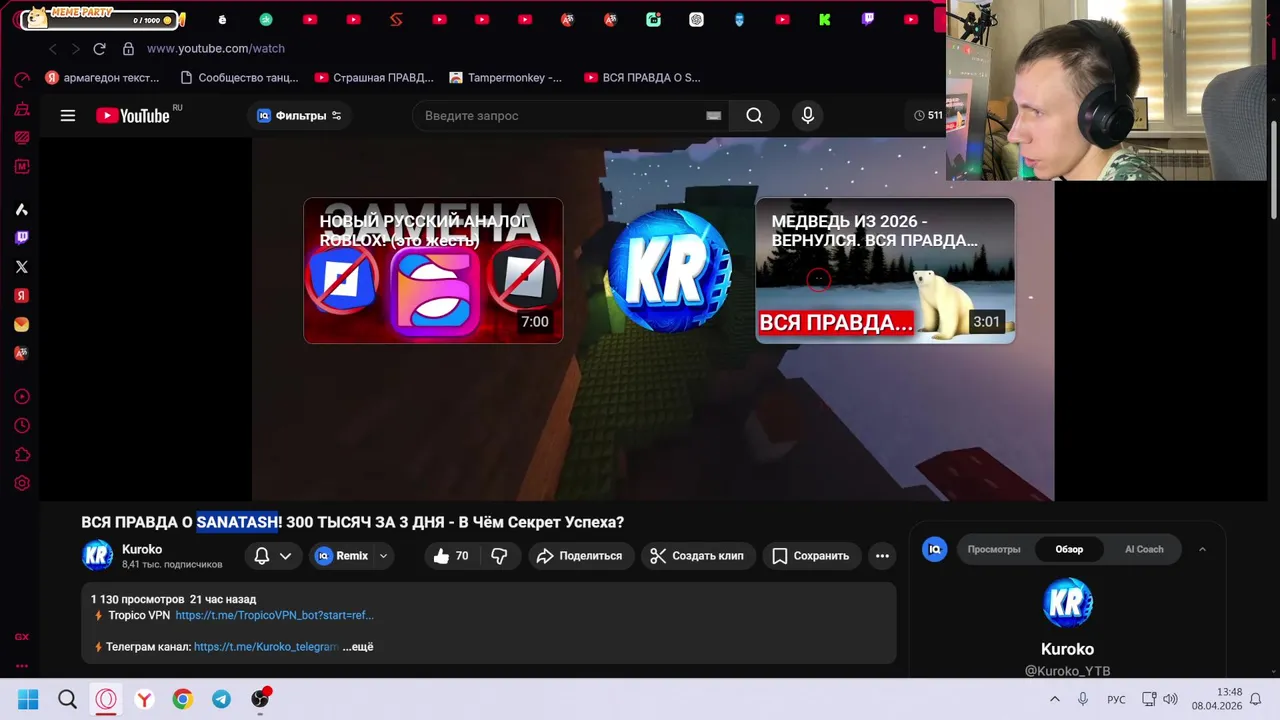Open the Yandex icon in the sidebar

[x=21, y=296]
